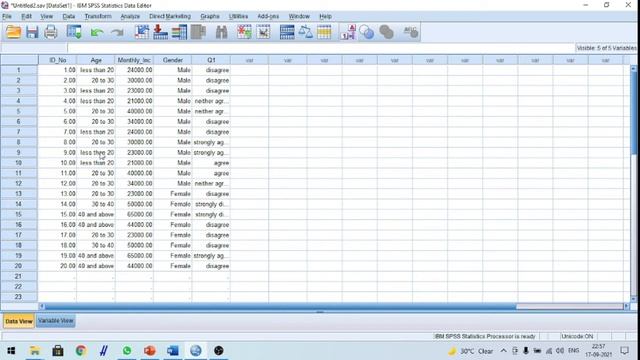Open the Utilities menu
This screenshot has width=640, height=360.
tap(238, 16)
